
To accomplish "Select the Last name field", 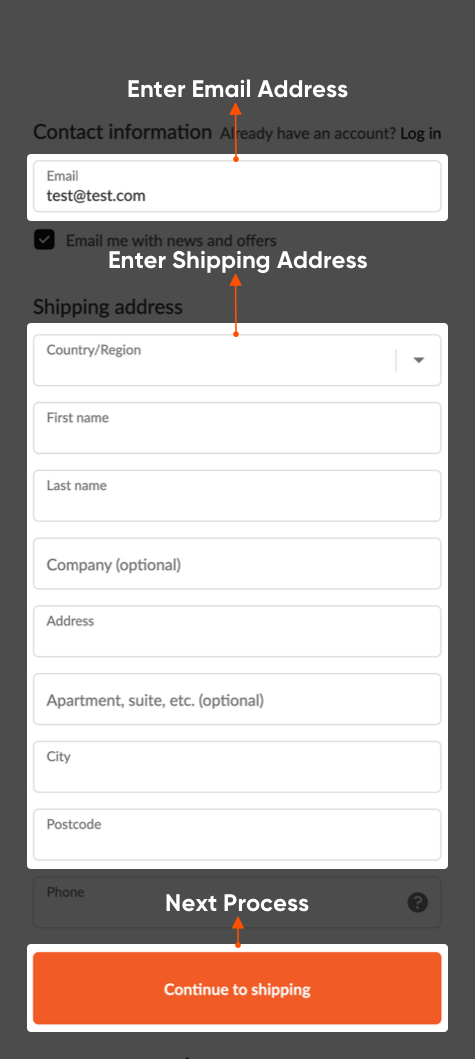I will 237,496.
